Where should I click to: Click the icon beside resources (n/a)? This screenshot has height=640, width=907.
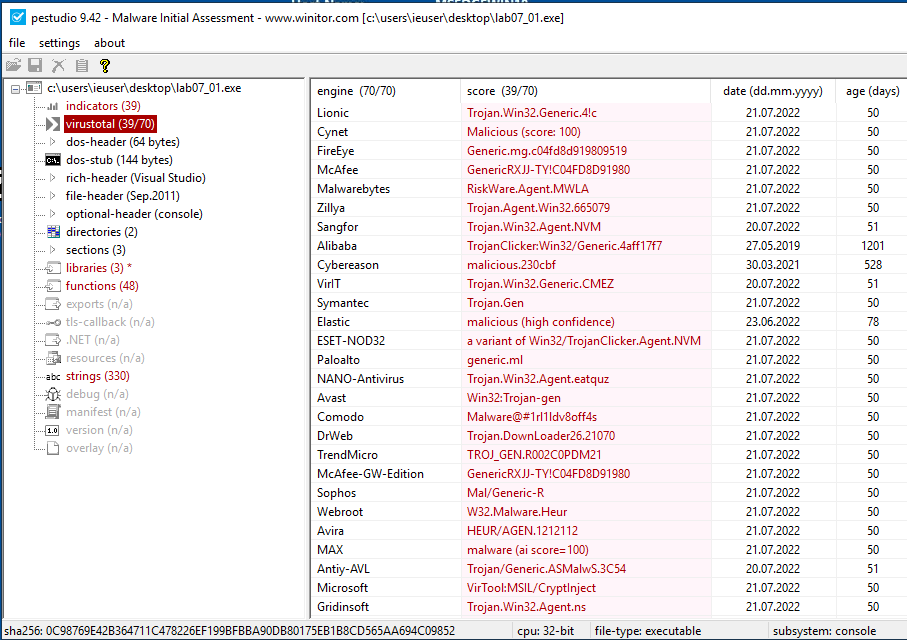click(x=53, y=358)
